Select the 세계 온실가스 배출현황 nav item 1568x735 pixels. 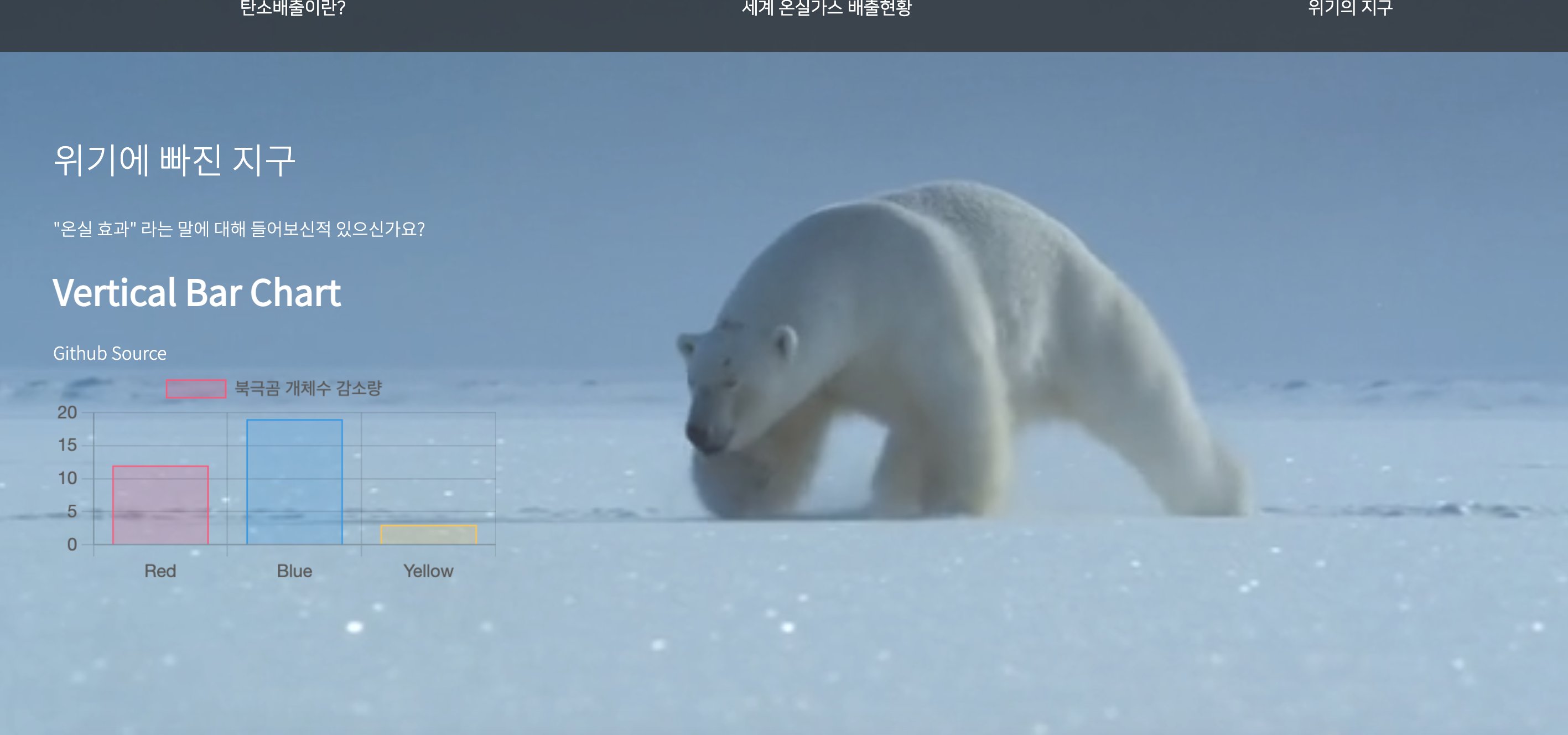[x=826, y=8]
